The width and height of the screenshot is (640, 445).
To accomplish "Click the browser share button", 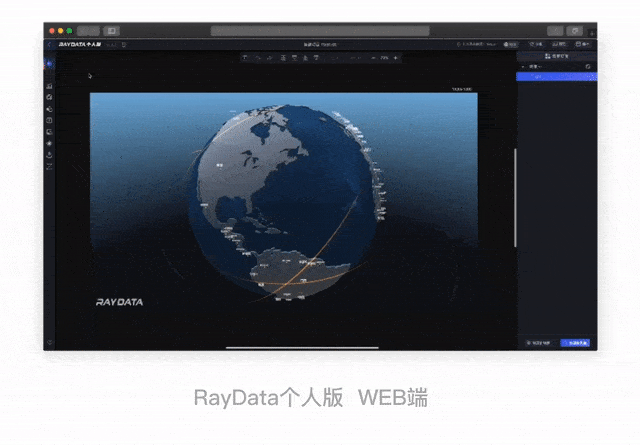I will click(x=555, y=31).
